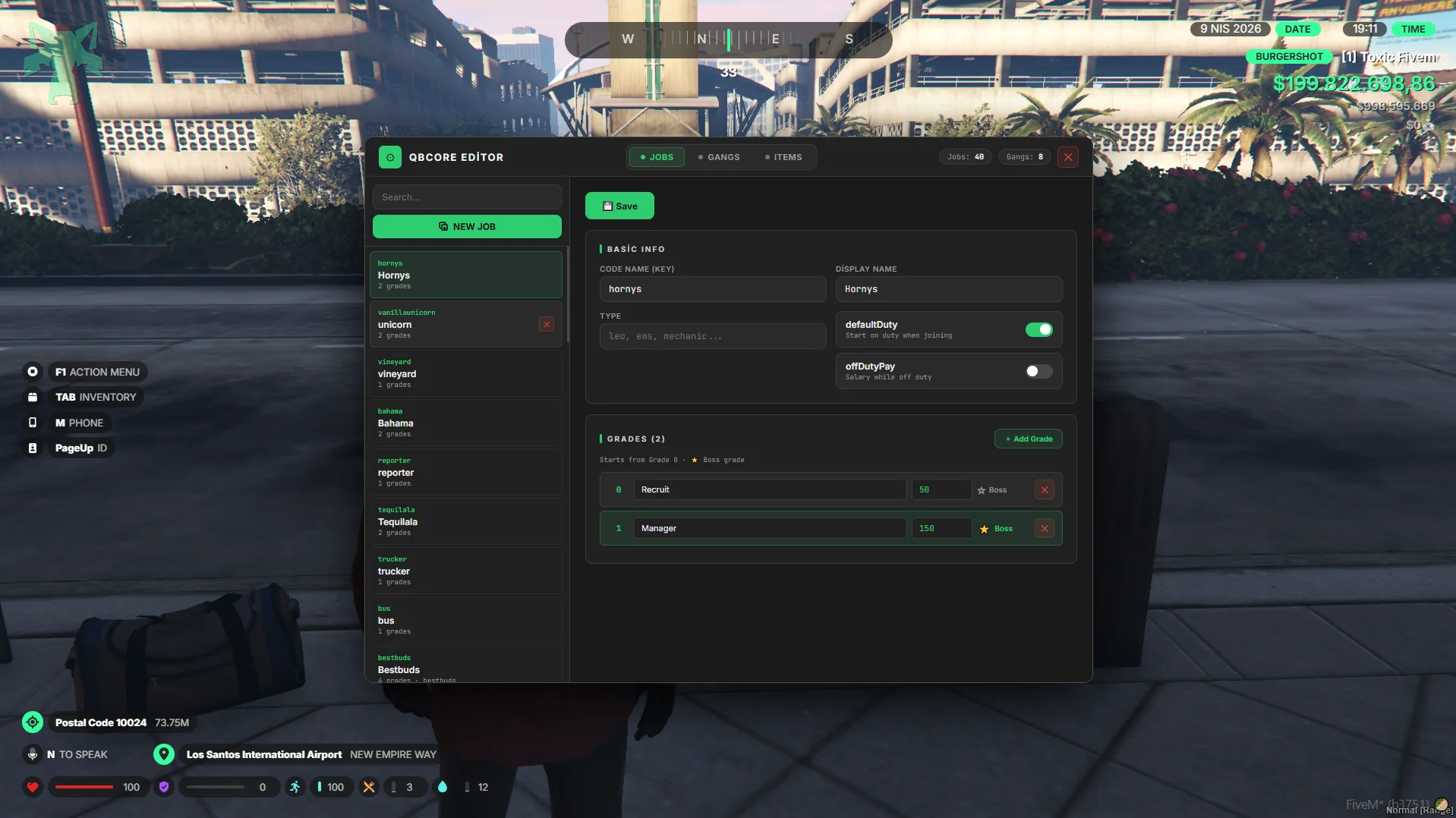The height and width of the screenshot is (818, 1456).
Task: Click the QBCore Editor logo icon
Action: pyautogui.click(x=389, y=157)
